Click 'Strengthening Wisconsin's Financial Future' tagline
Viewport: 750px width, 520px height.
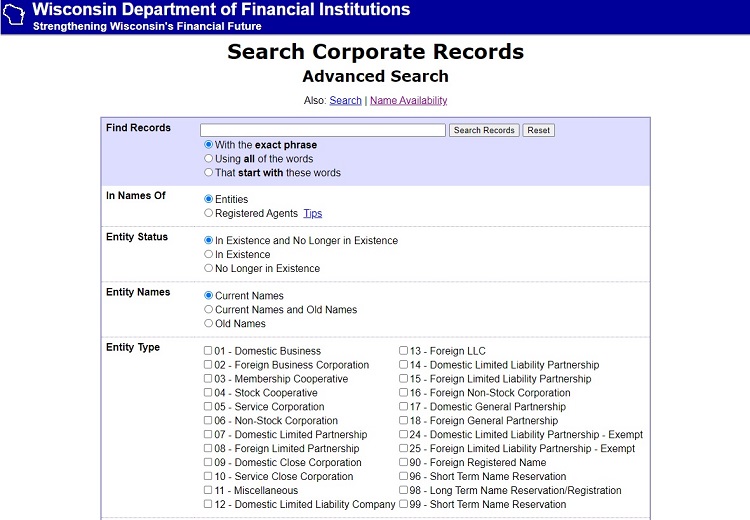pyautogui.click(x=147, y=26)
